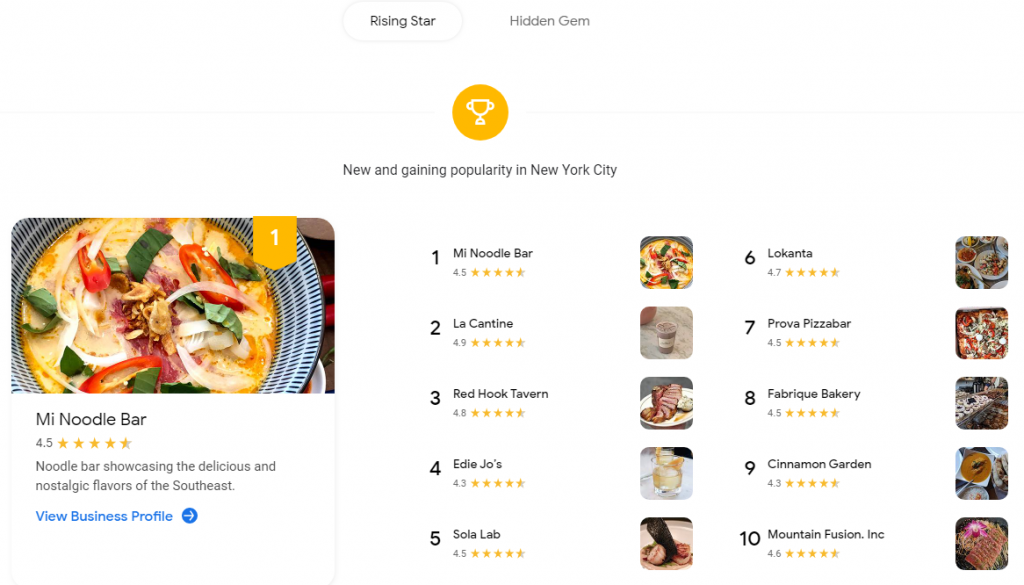Select La Cantine from the list
1024x585 pixels.
tap(483, 324)
